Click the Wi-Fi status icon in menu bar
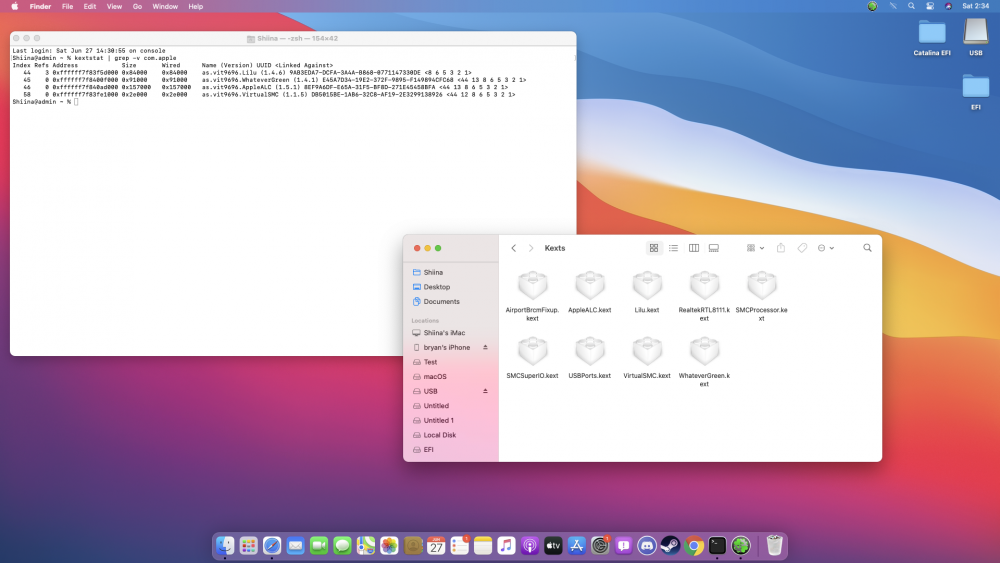Screen dimensions: 1000x563 pos(893,6)
